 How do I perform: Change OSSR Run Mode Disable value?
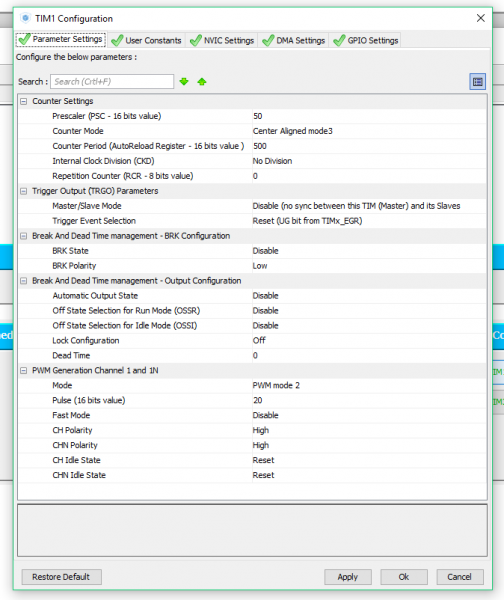pyautogui.click(x=369, y=310)
